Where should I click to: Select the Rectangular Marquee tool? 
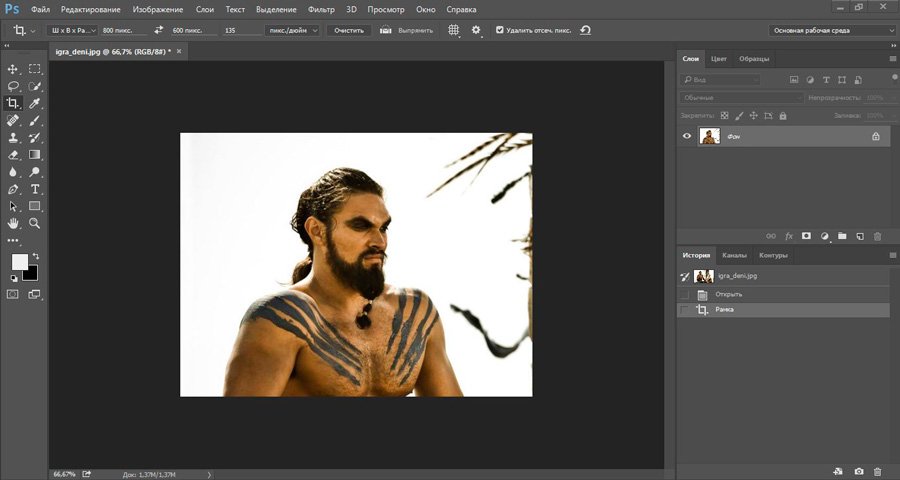click(34, 69)
